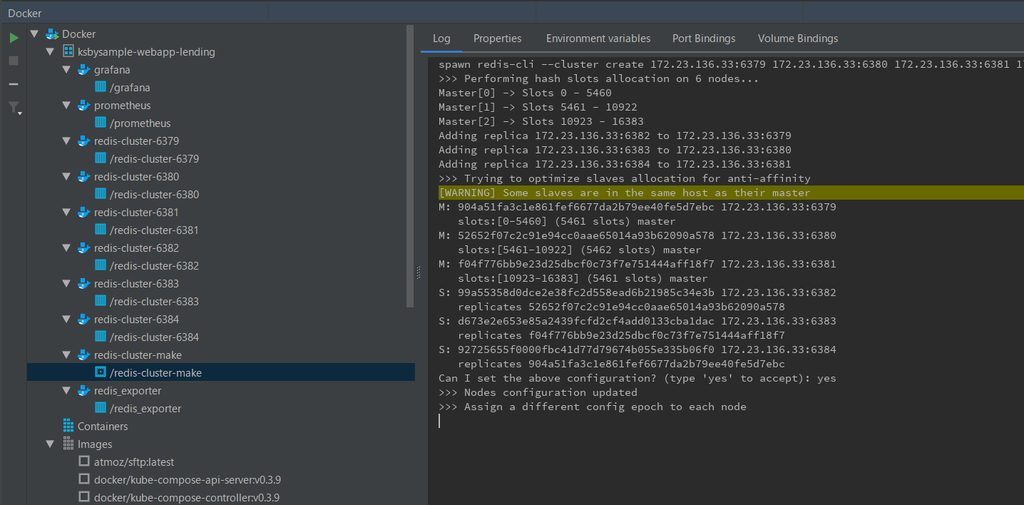This screenshot has height=505, width=1024.
Task: Click the Docker tool window title
Action: [x=25, y=12]
